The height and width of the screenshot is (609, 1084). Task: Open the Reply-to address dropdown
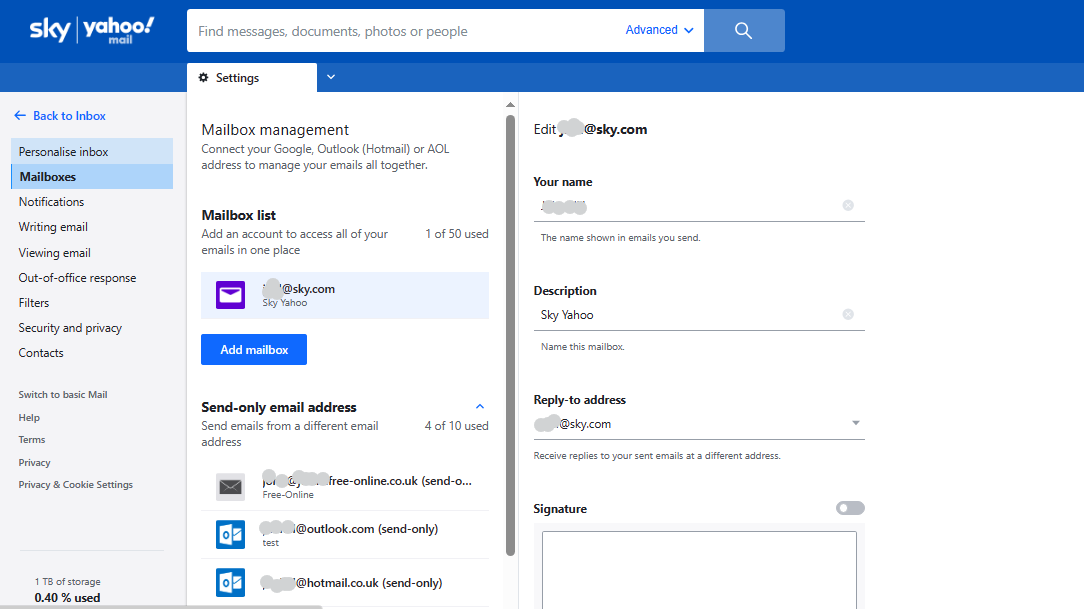coord(856,423)
